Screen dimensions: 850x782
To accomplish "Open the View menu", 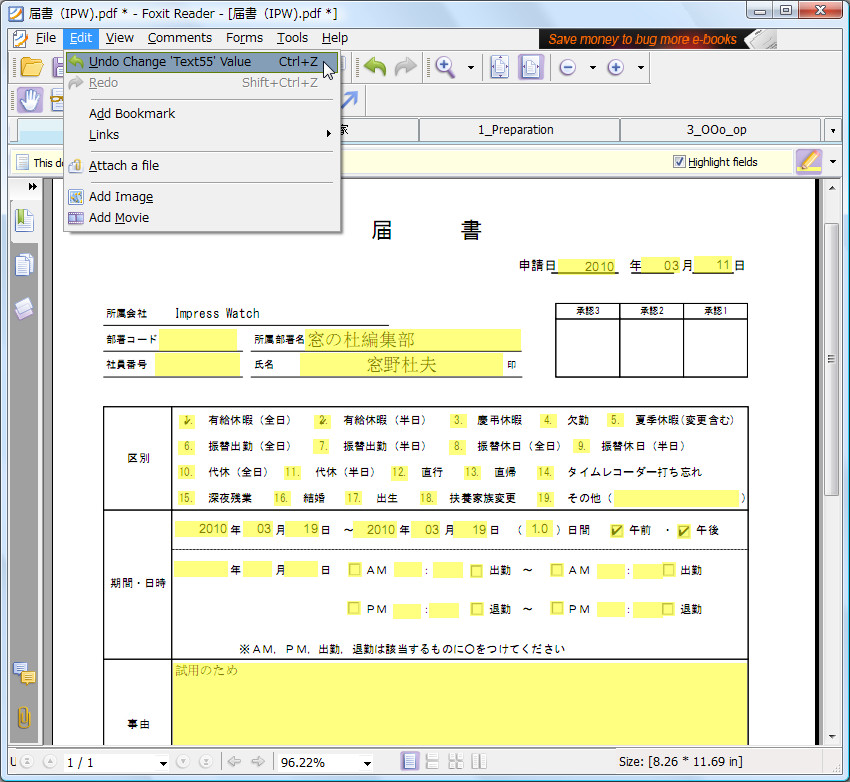I will pos(119,38).
